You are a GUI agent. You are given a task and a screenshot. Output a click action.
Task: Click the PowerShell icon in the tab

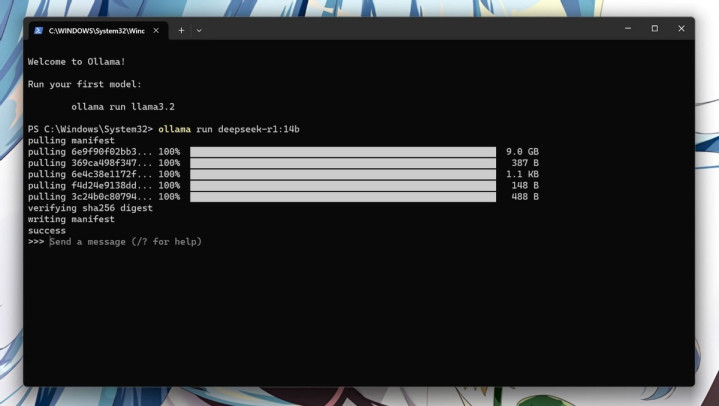pos(39,31)
